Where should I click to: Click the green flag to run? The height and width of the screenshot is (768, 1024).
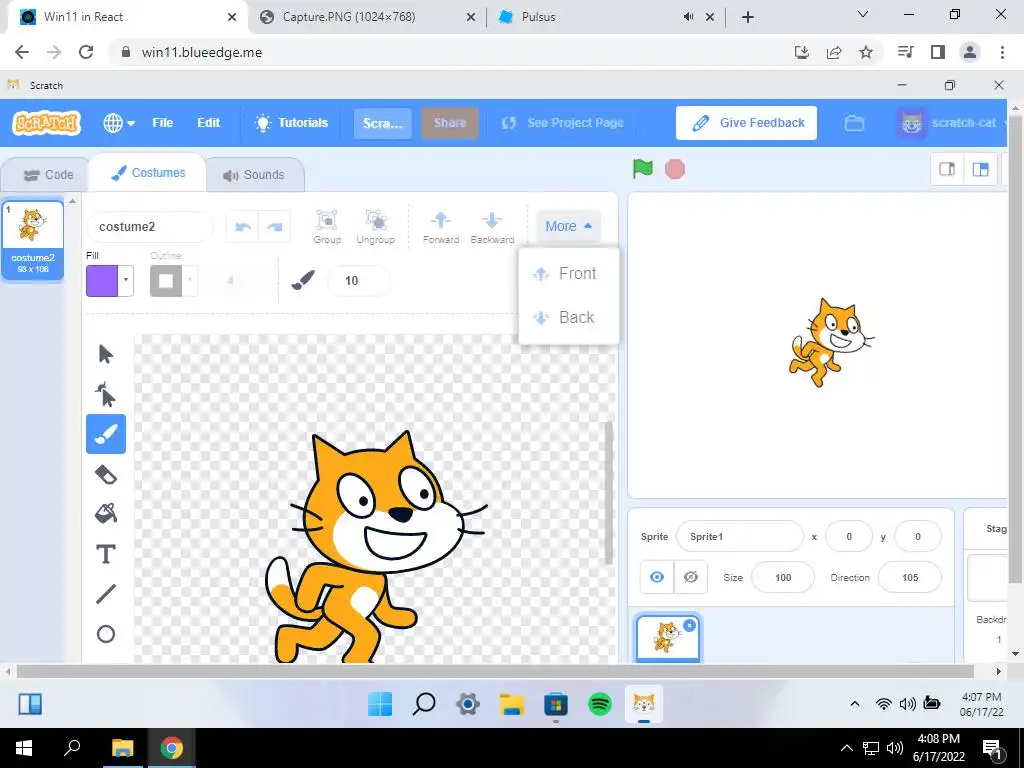coord(643,168)
